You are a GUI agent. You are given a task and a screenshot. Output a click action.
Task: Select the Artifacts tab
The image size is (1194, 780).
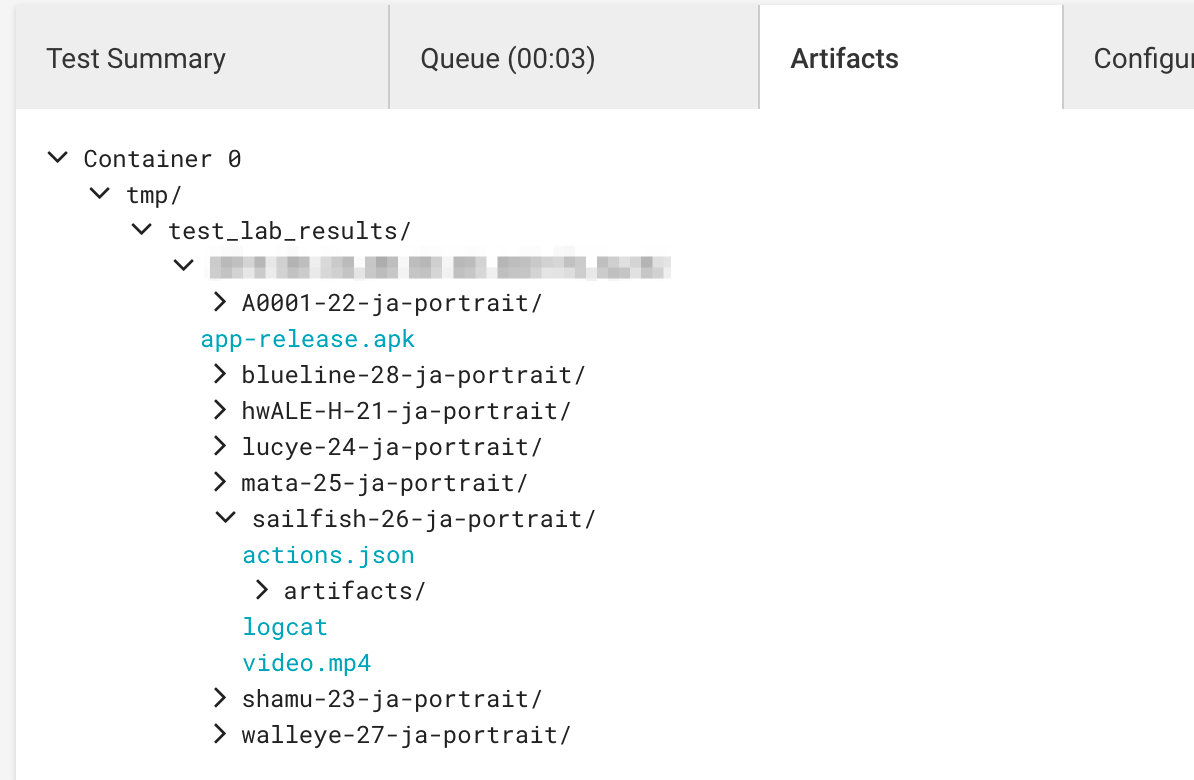point(845,58)
